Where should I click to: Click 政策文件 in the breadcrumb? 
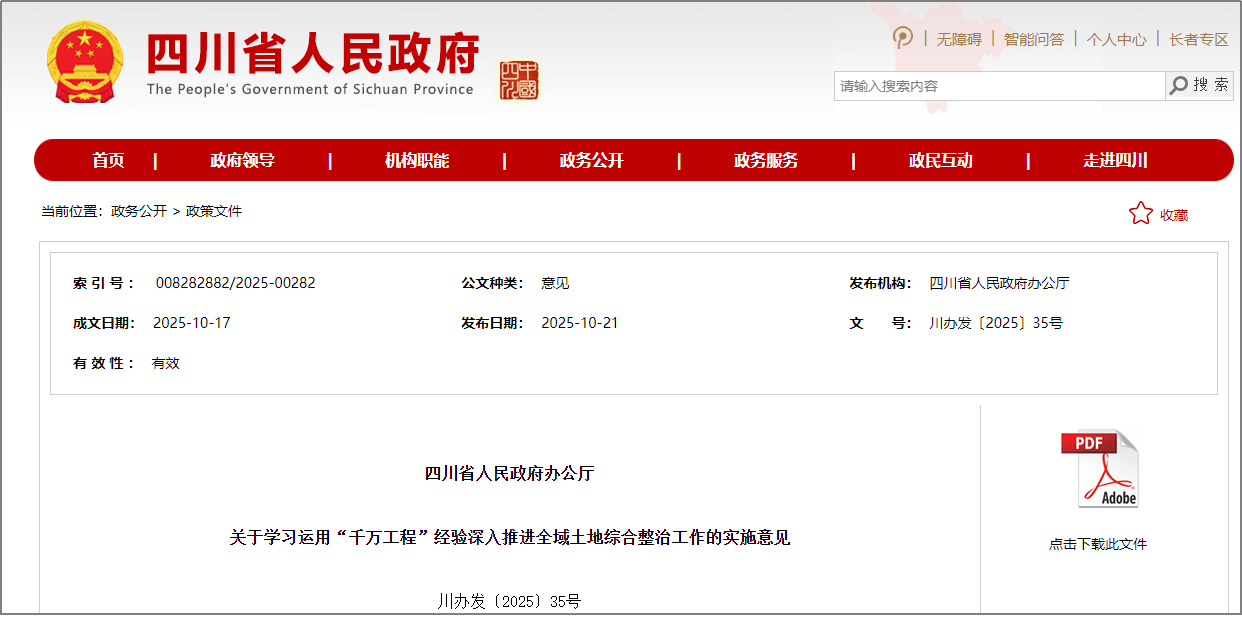pyautogui.click(x=214, y=211)
